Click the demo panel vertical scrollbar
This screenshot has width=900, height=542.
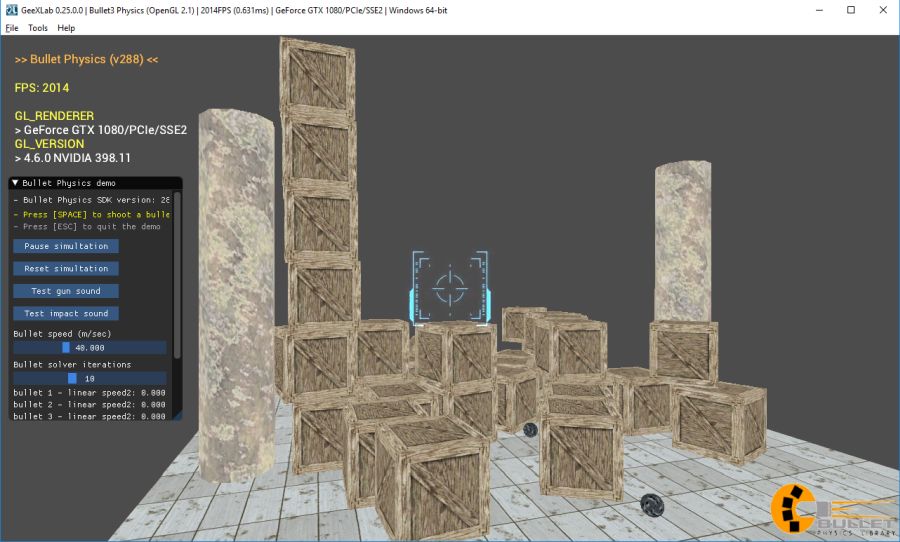177,276
